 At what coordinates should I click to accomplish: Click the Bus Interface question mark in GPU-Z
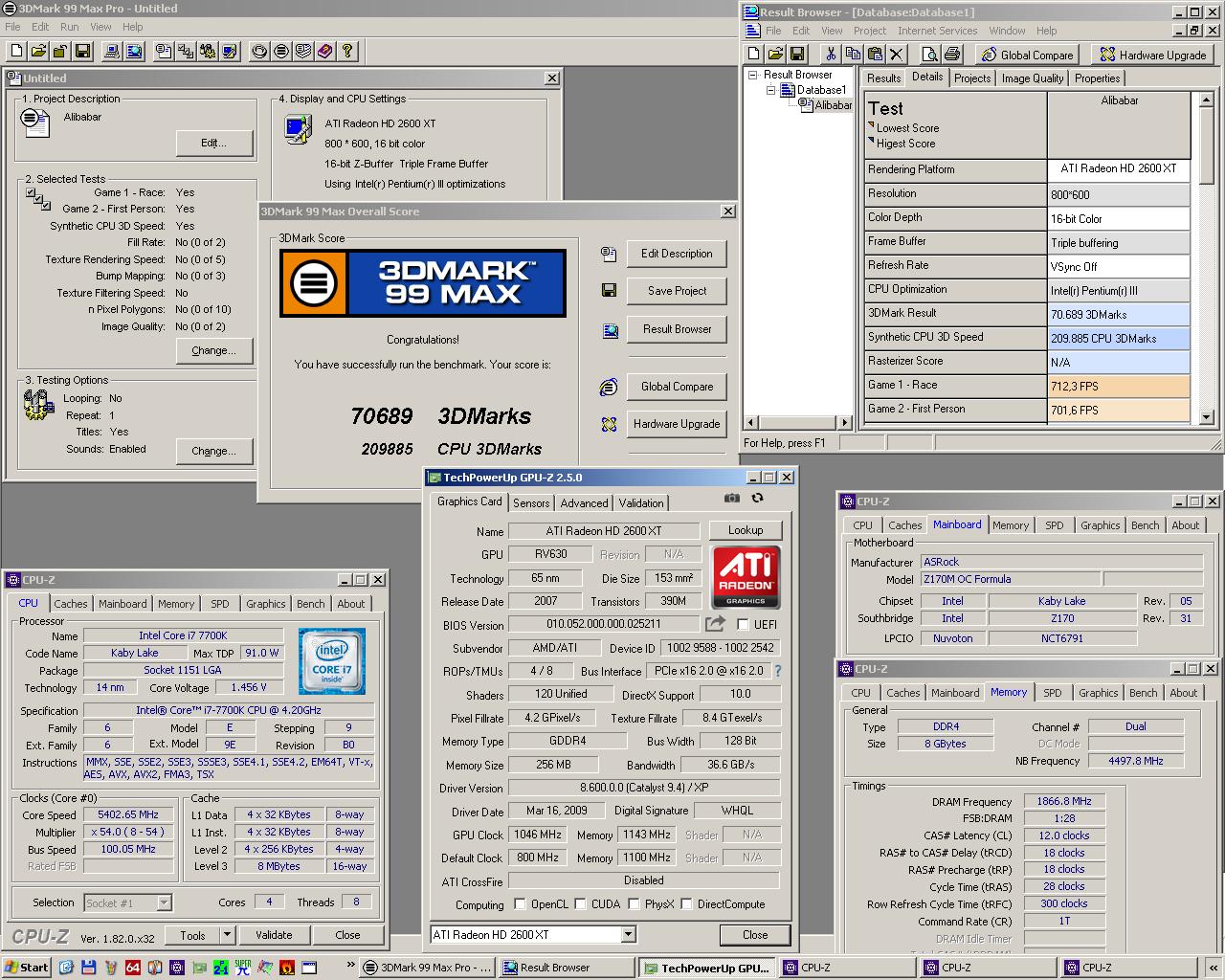[778, 671]
